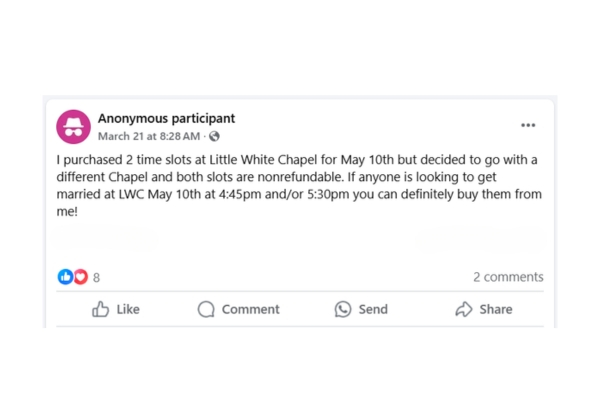600x400 pixels.
Task: Click the thumbs-up icon to like the post
Action: (101, 310)
